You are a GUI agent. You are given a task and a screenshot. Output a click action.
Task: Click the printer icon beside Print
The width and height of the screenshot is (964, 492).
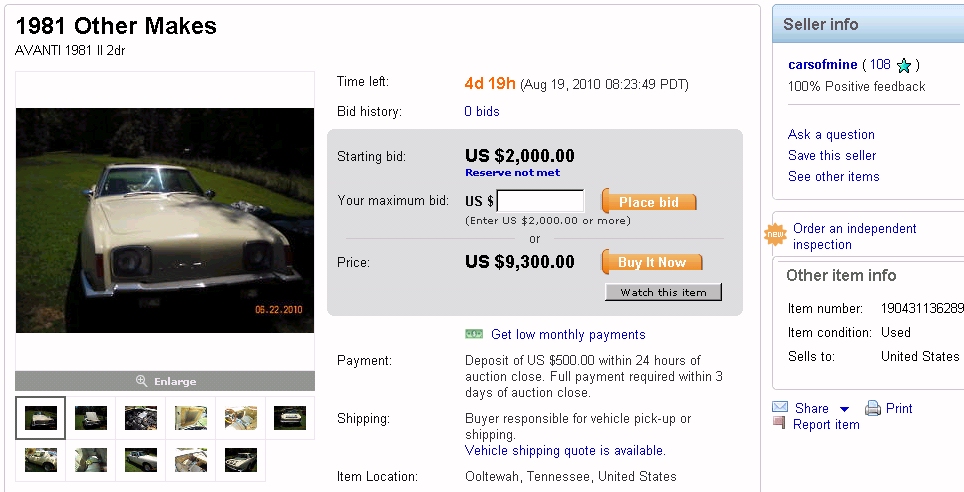click(872, 408)
